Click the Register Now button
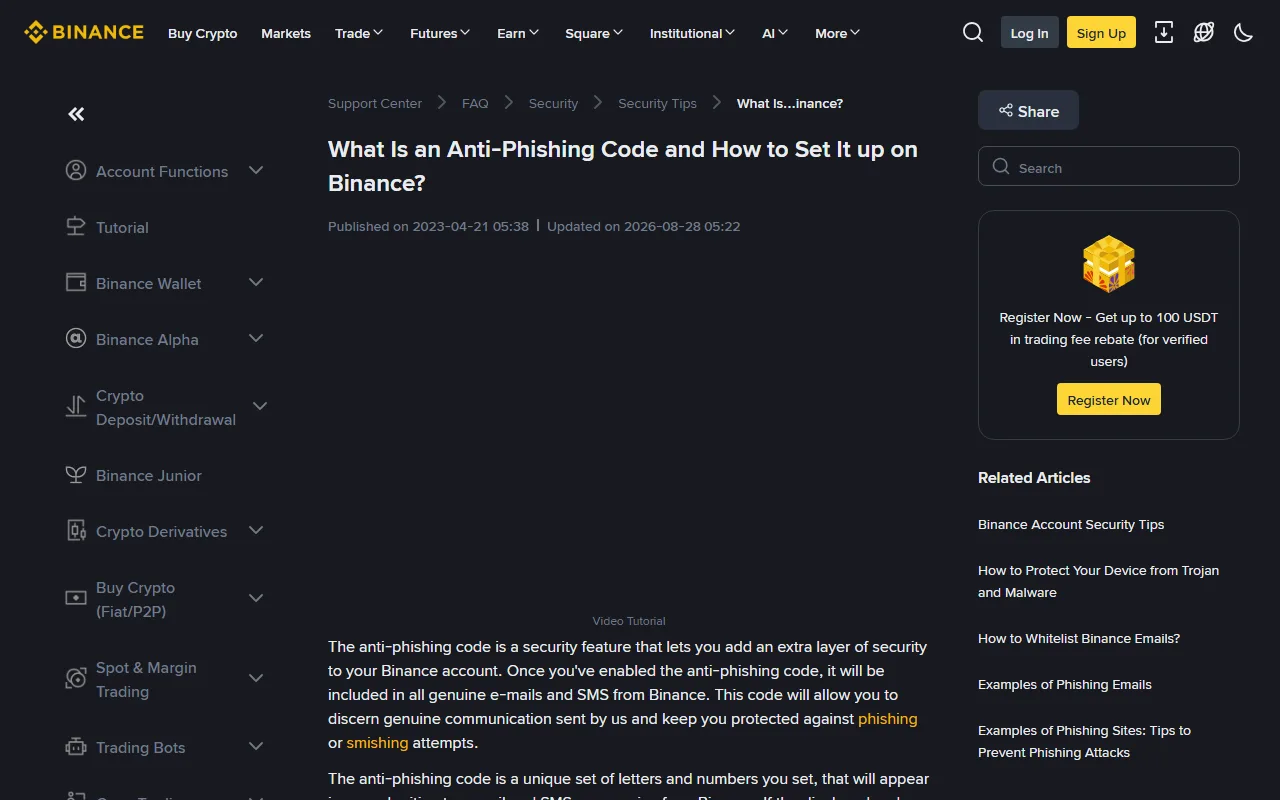 pyautogui.click(x=1109, y=399)
